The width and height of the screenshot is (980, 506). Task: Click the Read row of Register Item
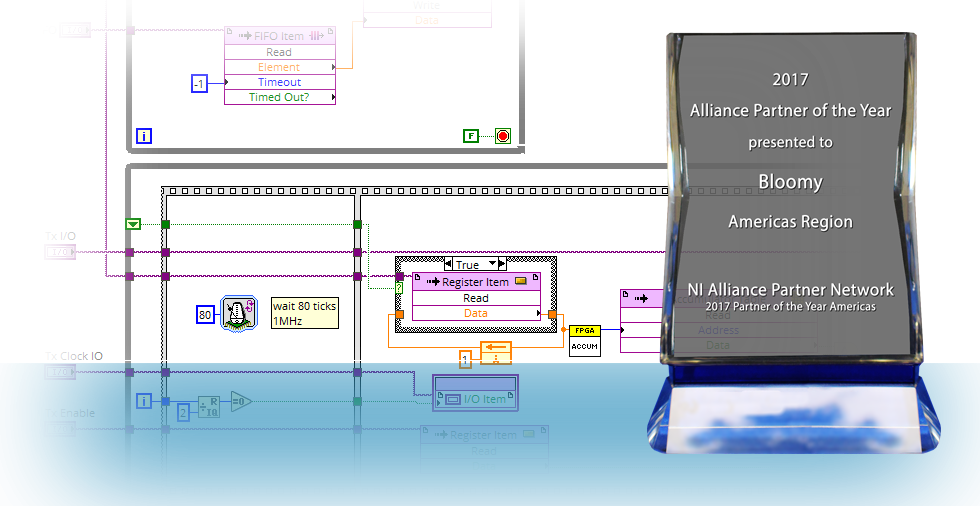coord(476,298)
